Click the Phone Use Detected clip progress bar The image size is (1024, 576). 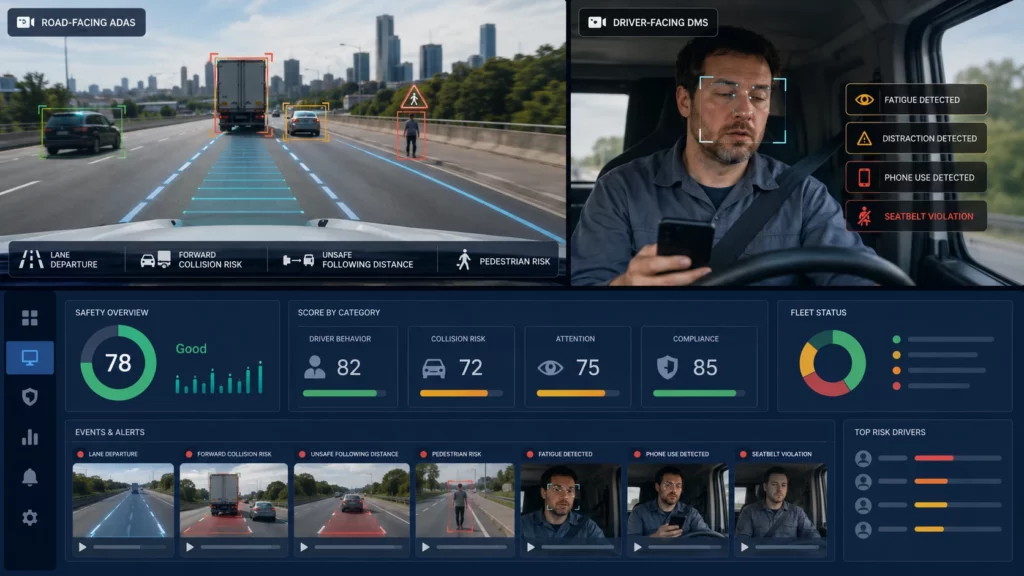(x=684, y=547)
